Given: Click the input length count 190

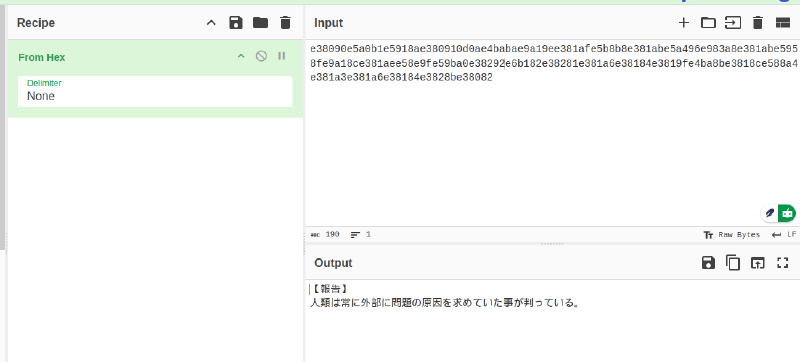Looking at the screenshot, I should pyautogui.click(x=326, y=235).
